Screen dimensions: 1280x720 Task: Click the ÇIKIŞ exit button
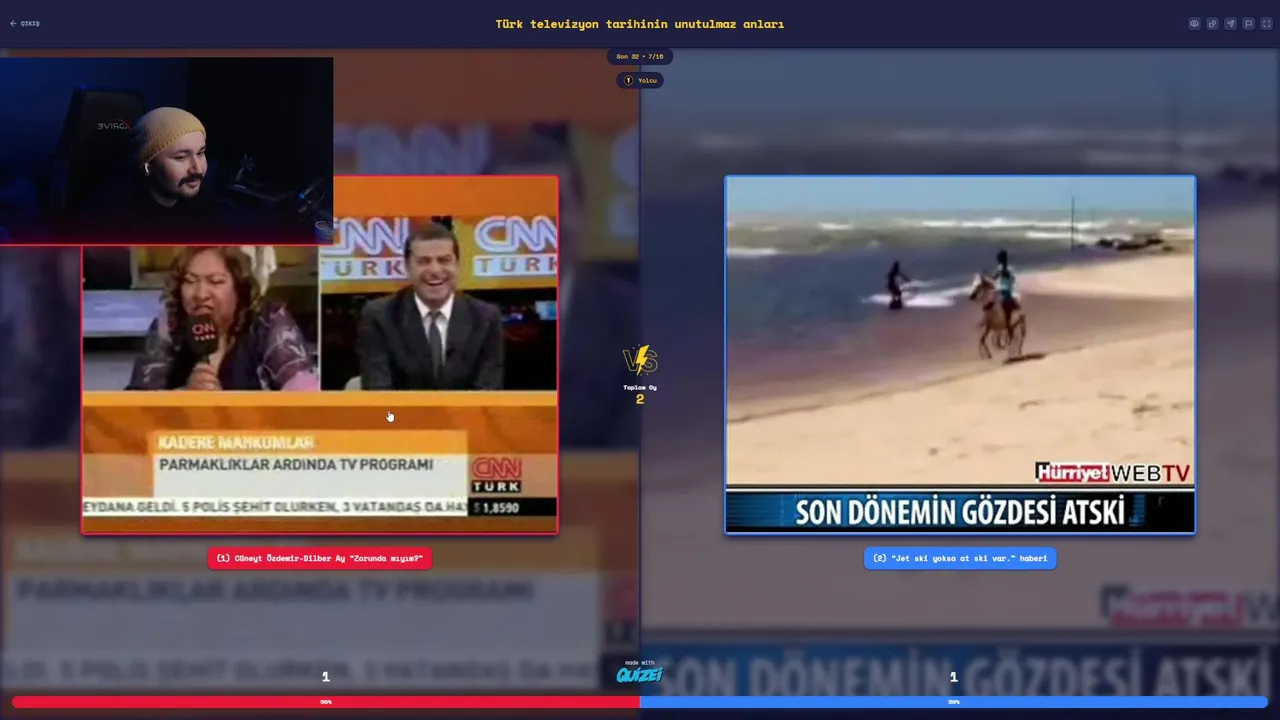[x=25, y=24]
